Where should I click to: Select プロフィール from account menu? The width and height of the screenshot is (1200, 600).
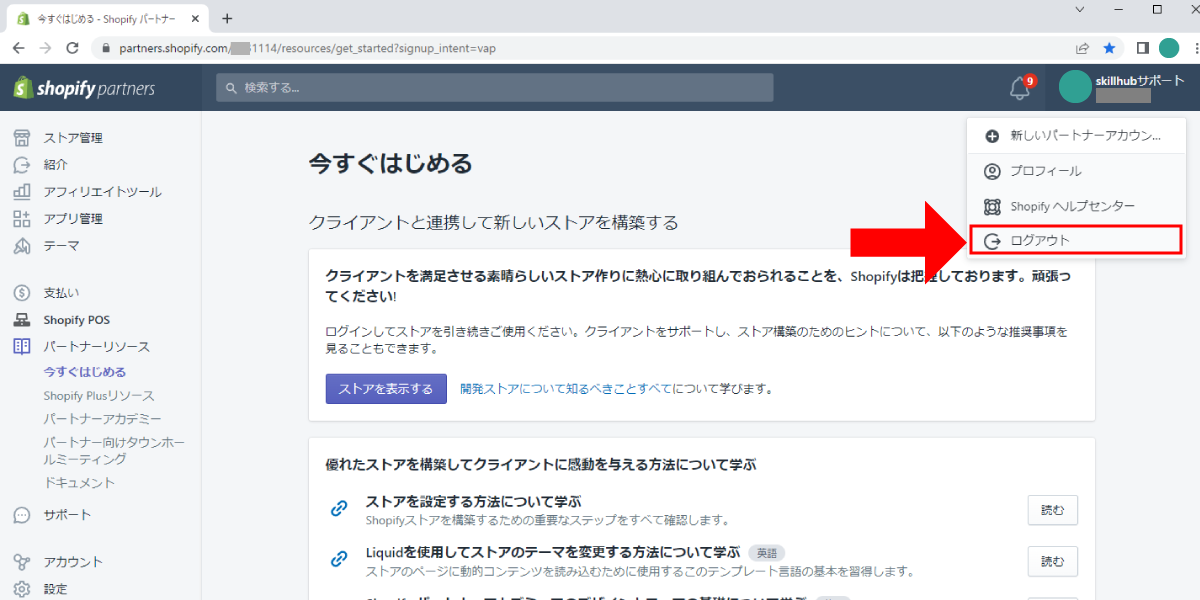click(x=1076, y=171)
